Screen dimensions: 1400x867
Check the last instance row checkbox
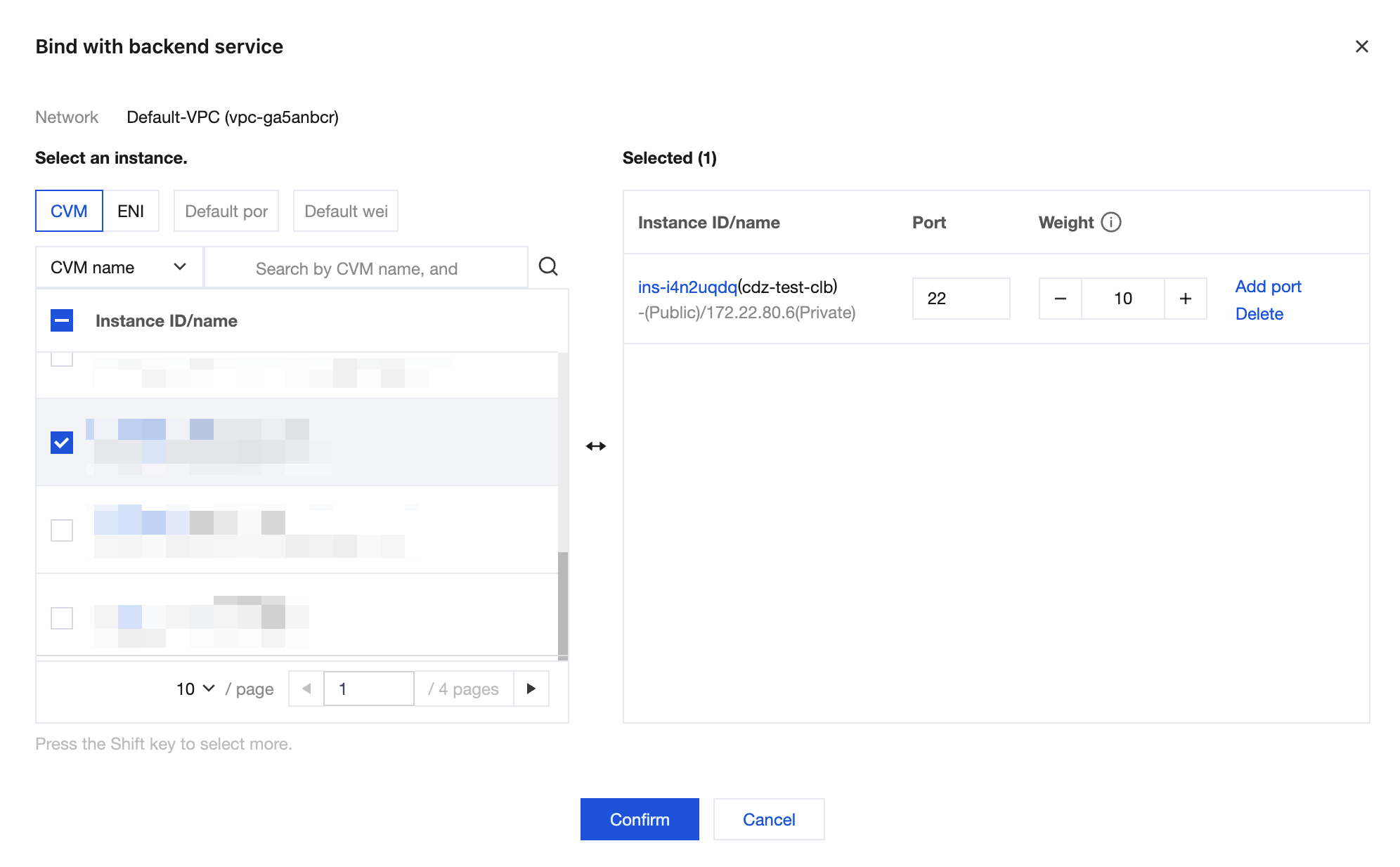(x=62, y=618)
